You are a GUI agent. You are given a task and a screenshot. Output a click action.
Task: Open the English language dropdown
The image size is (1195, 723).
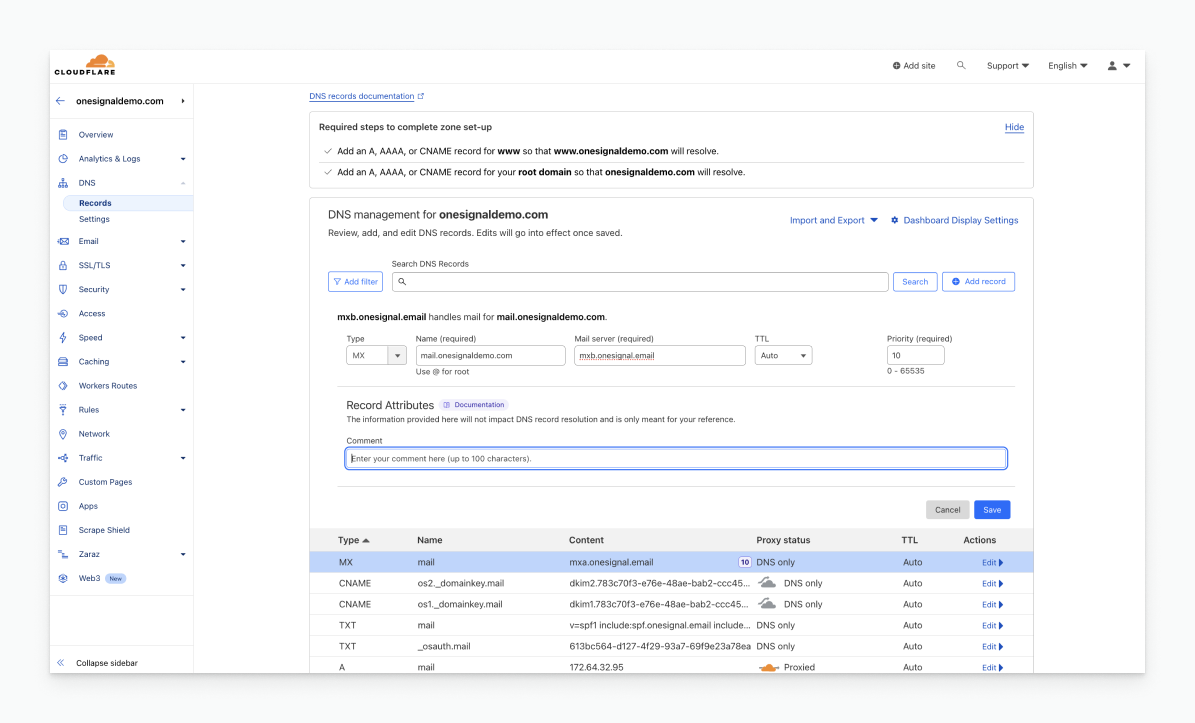pos(1067,66)
